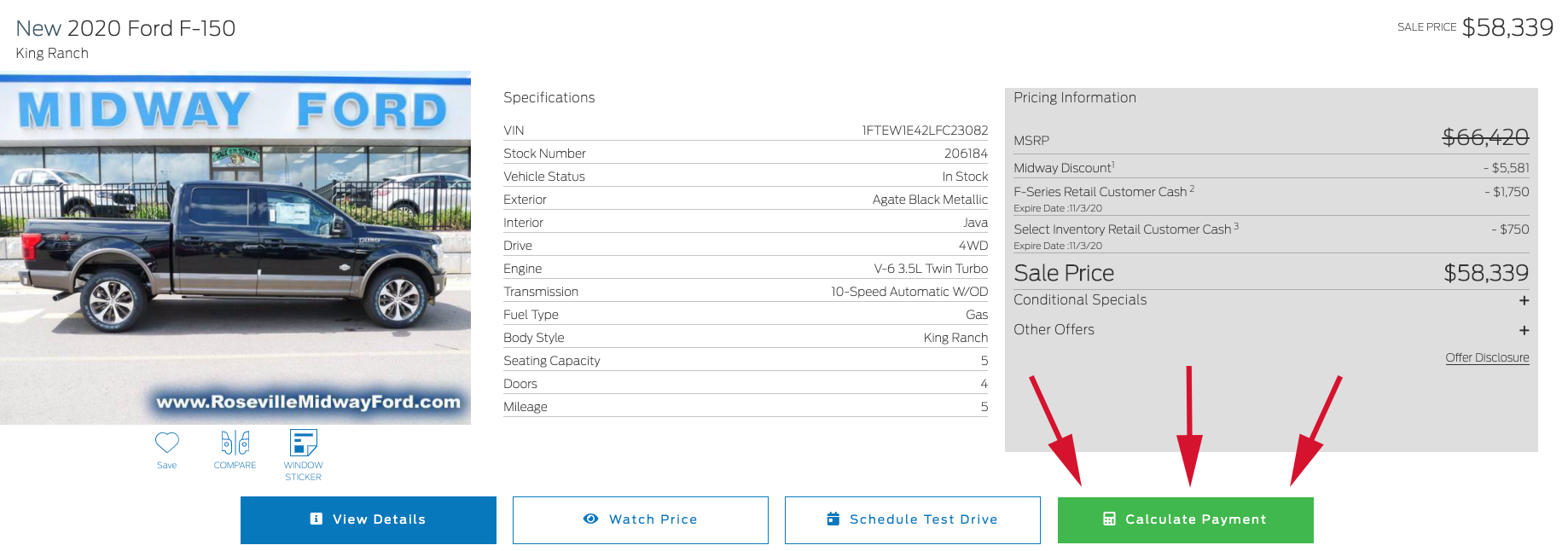Click the calculator icon on Calculate Payment
1568x551 pixels.
pyautogui.click(x=1109, y=519)
